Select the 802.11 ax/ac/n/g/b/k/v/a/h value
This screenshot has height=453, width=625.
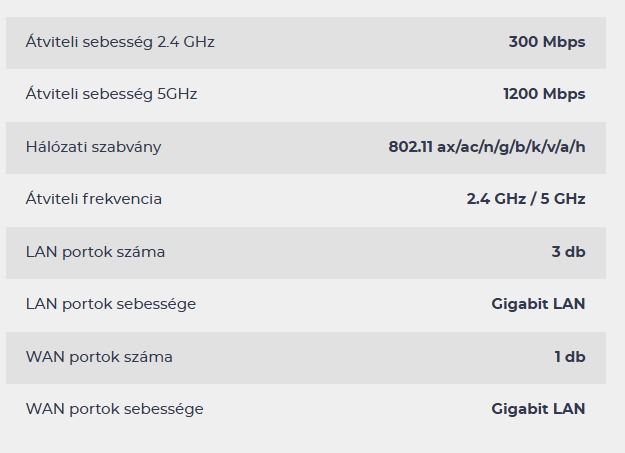point(487,147)
